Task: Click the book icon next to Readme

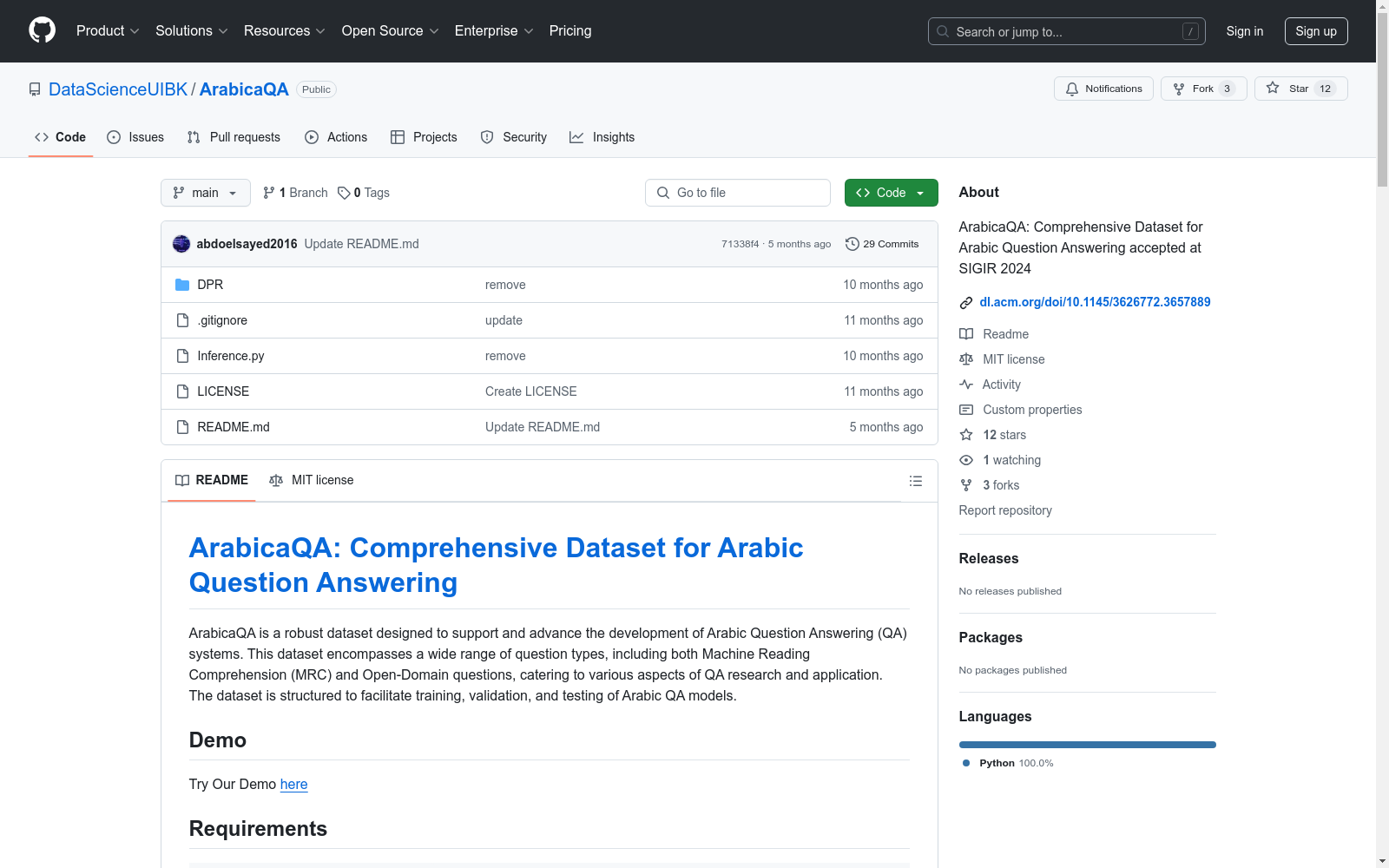Action: point(966,334)
